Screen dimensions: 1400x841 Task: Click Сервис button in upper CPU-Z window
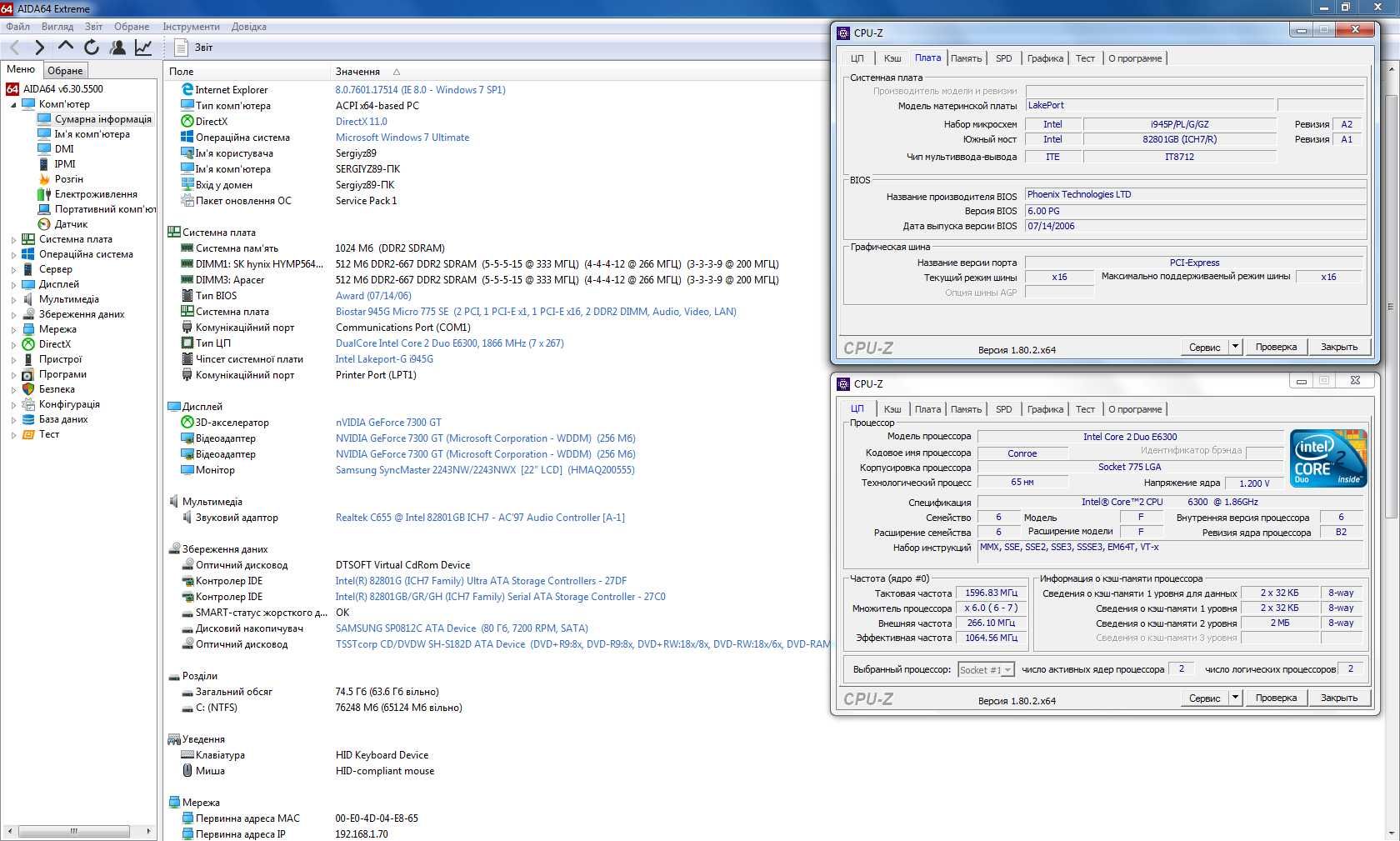1205,347
